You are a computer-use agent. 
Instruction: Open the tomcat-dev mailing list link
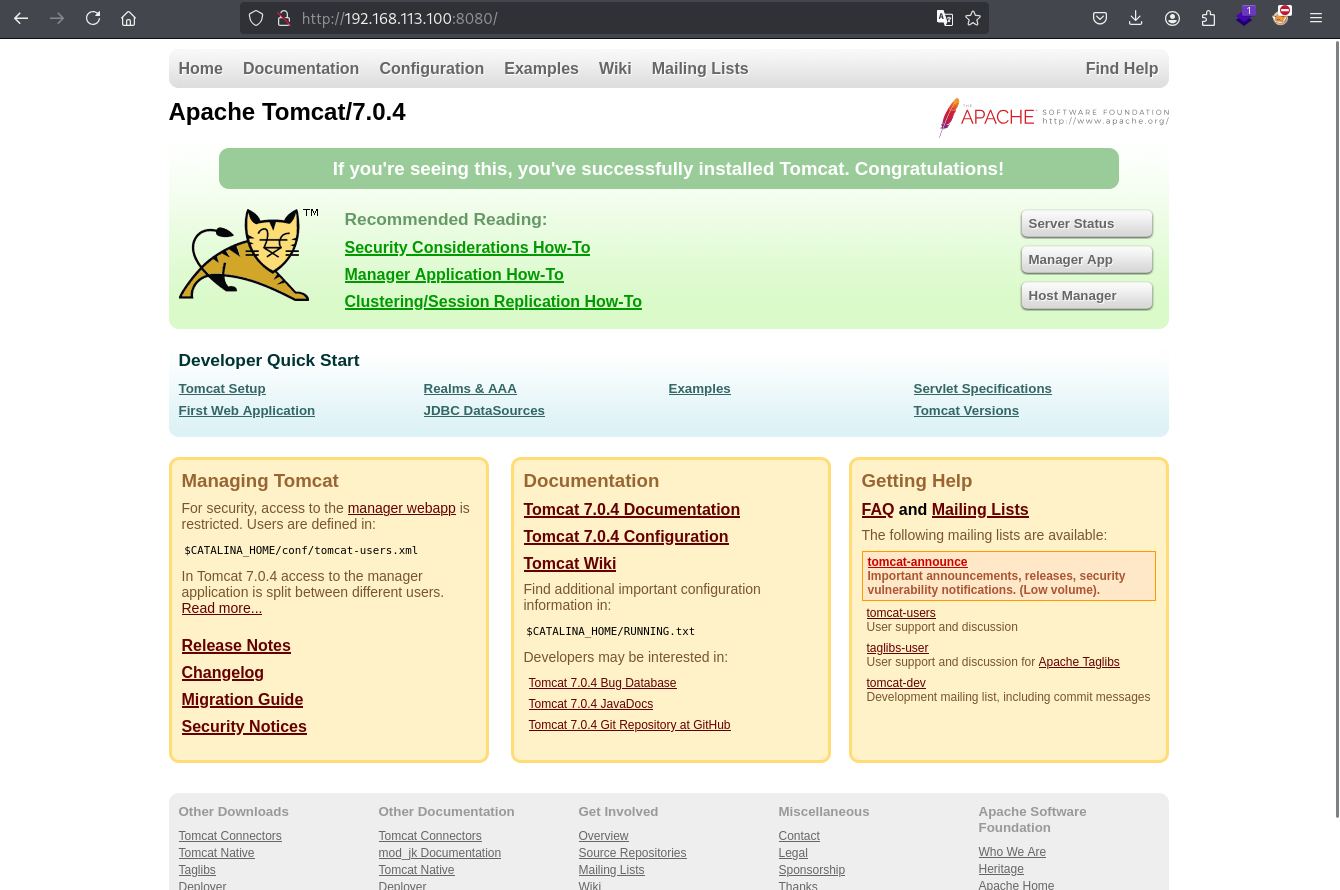pos(895,683)
